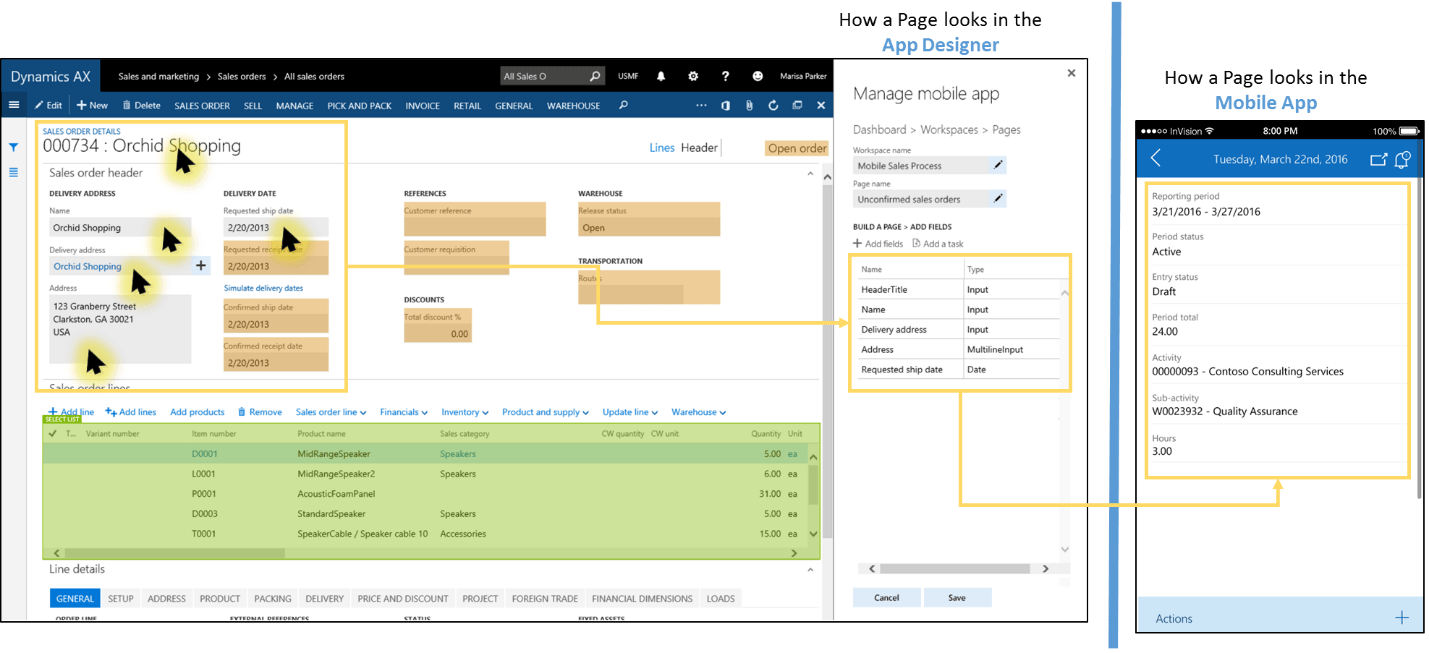Switch to Lines view of the sales order

(662, 147)
